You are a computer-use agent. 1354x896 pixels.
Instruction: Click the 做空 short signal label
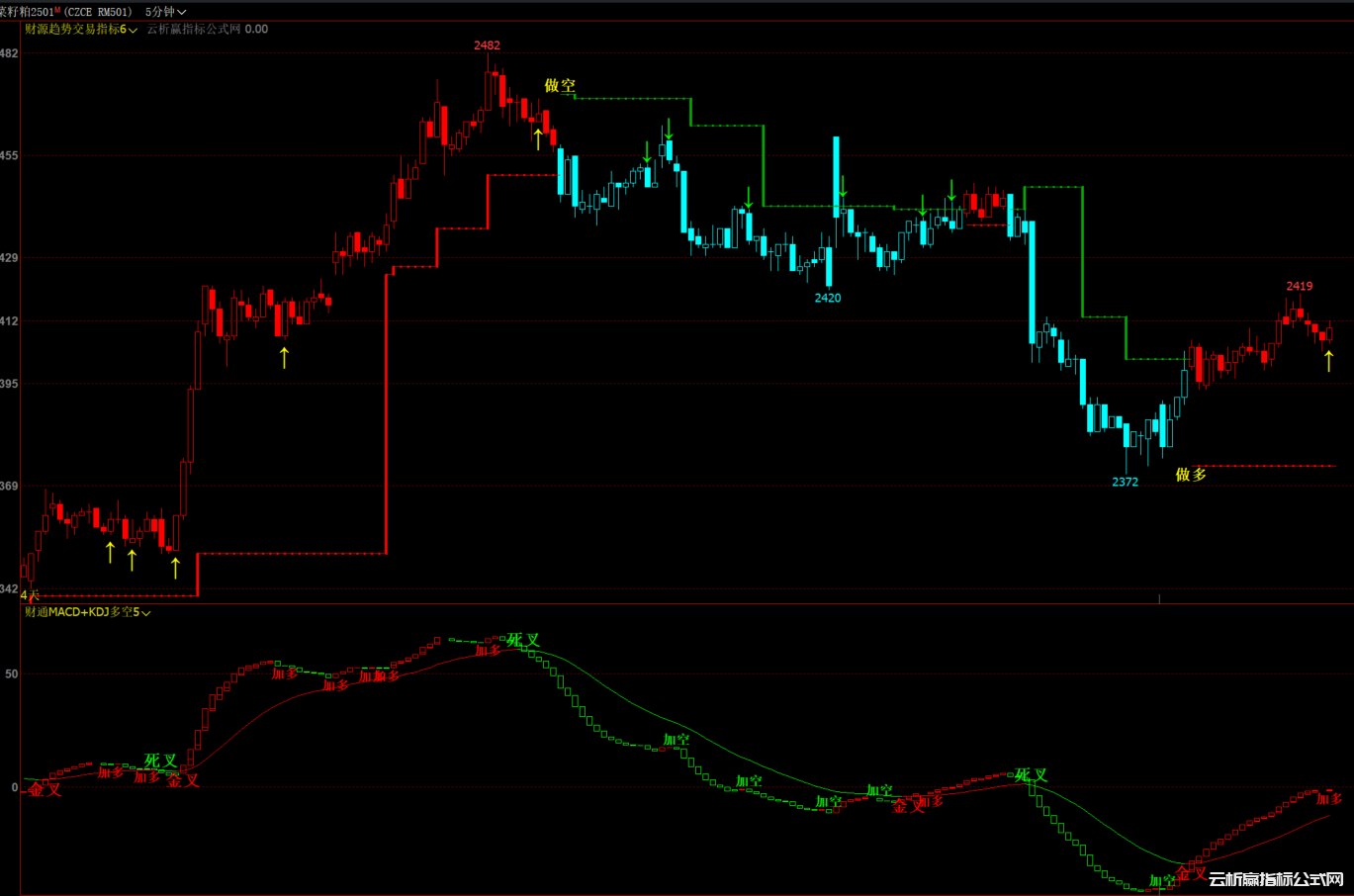pos(560,86)
